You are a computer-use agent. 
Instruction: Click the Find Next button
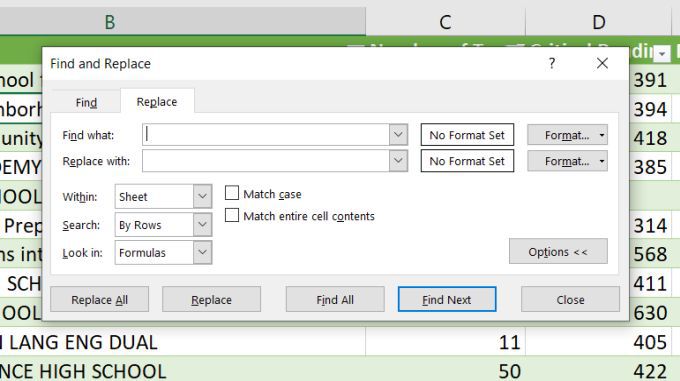click(x=447, y=300)
